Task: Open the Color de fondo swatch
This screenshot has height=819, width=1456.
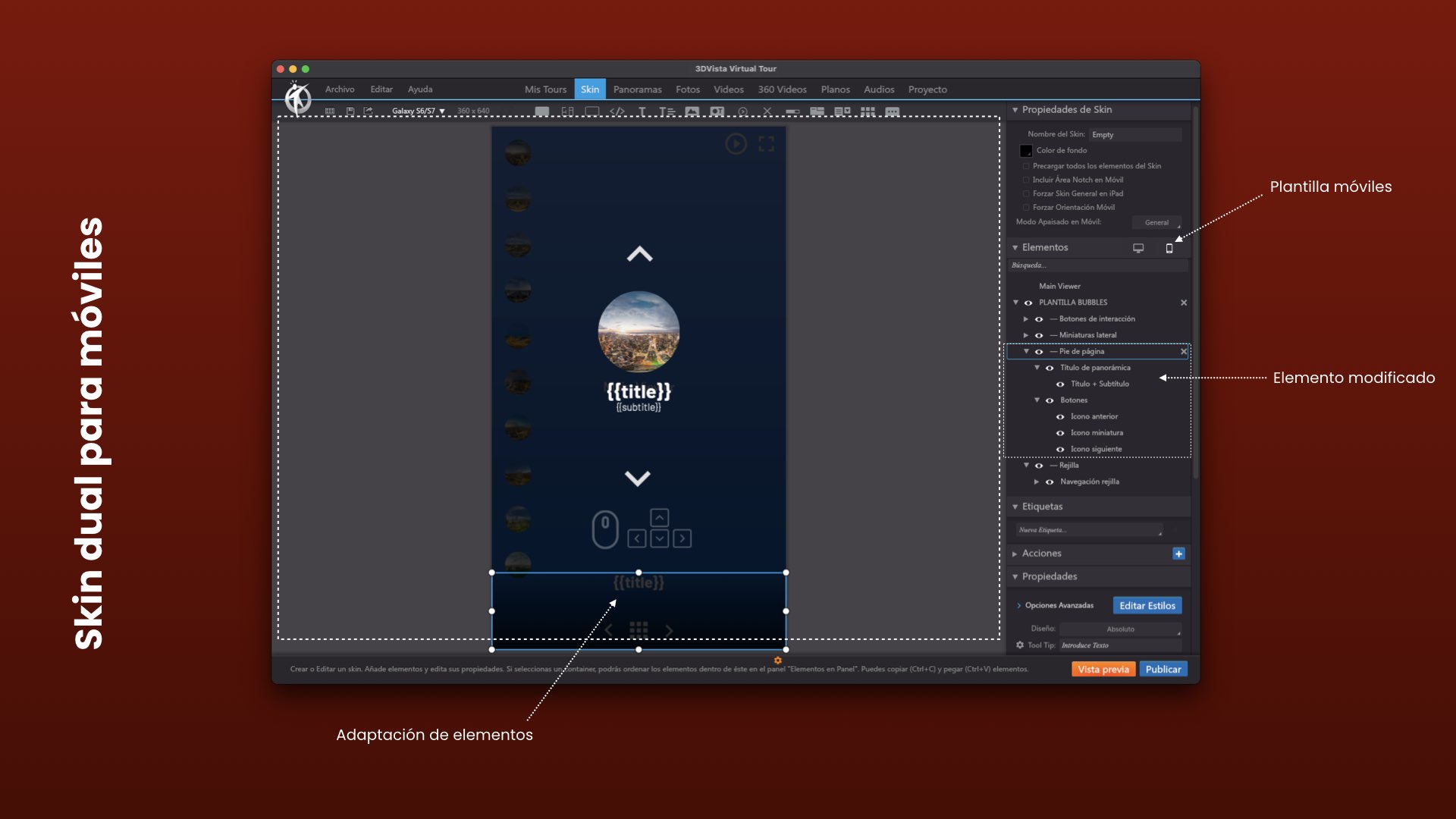Action: coord(1026,151)
